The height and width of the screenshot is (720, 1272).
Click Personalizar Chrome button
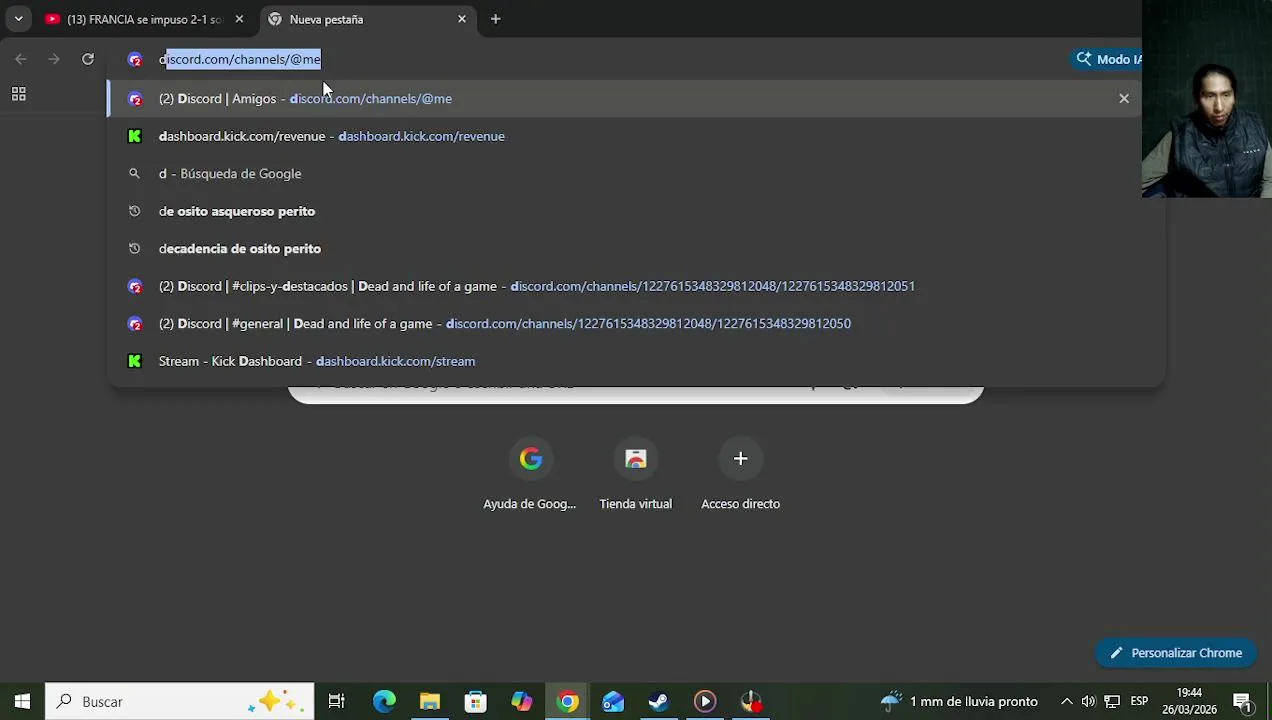coord(1176,653)
